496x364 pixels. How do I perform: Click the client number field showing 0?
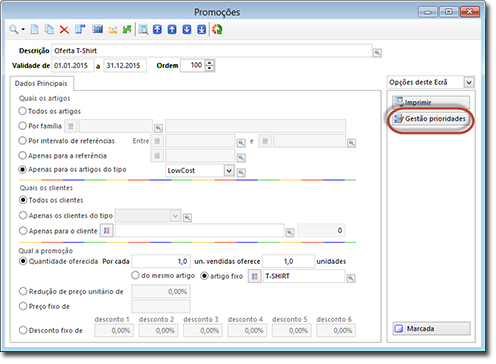point(321,231)
